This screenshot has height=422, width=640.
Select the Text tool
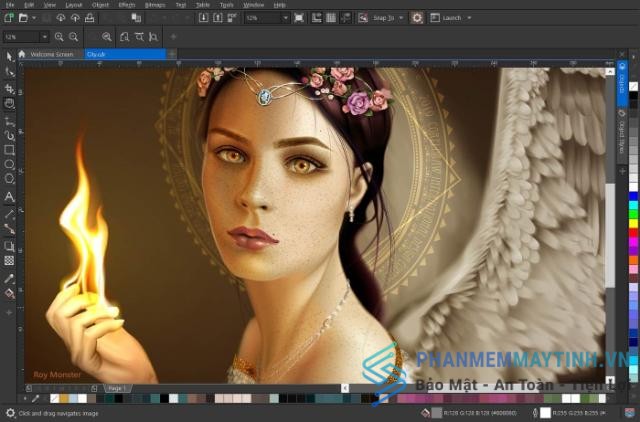[9, 197]
